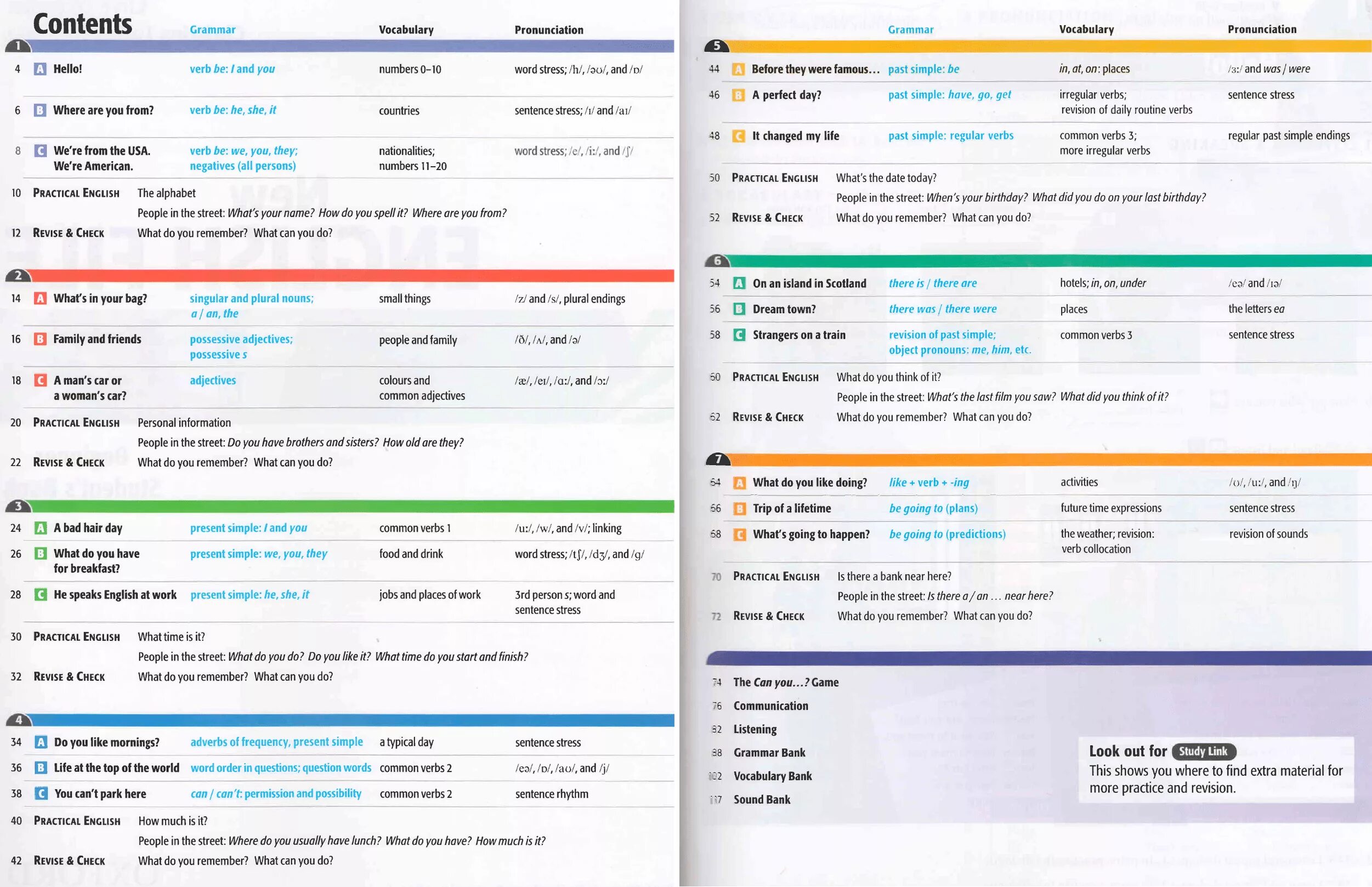
Task: Click the red B icon beside Family and friends
Action: [39, 339]
